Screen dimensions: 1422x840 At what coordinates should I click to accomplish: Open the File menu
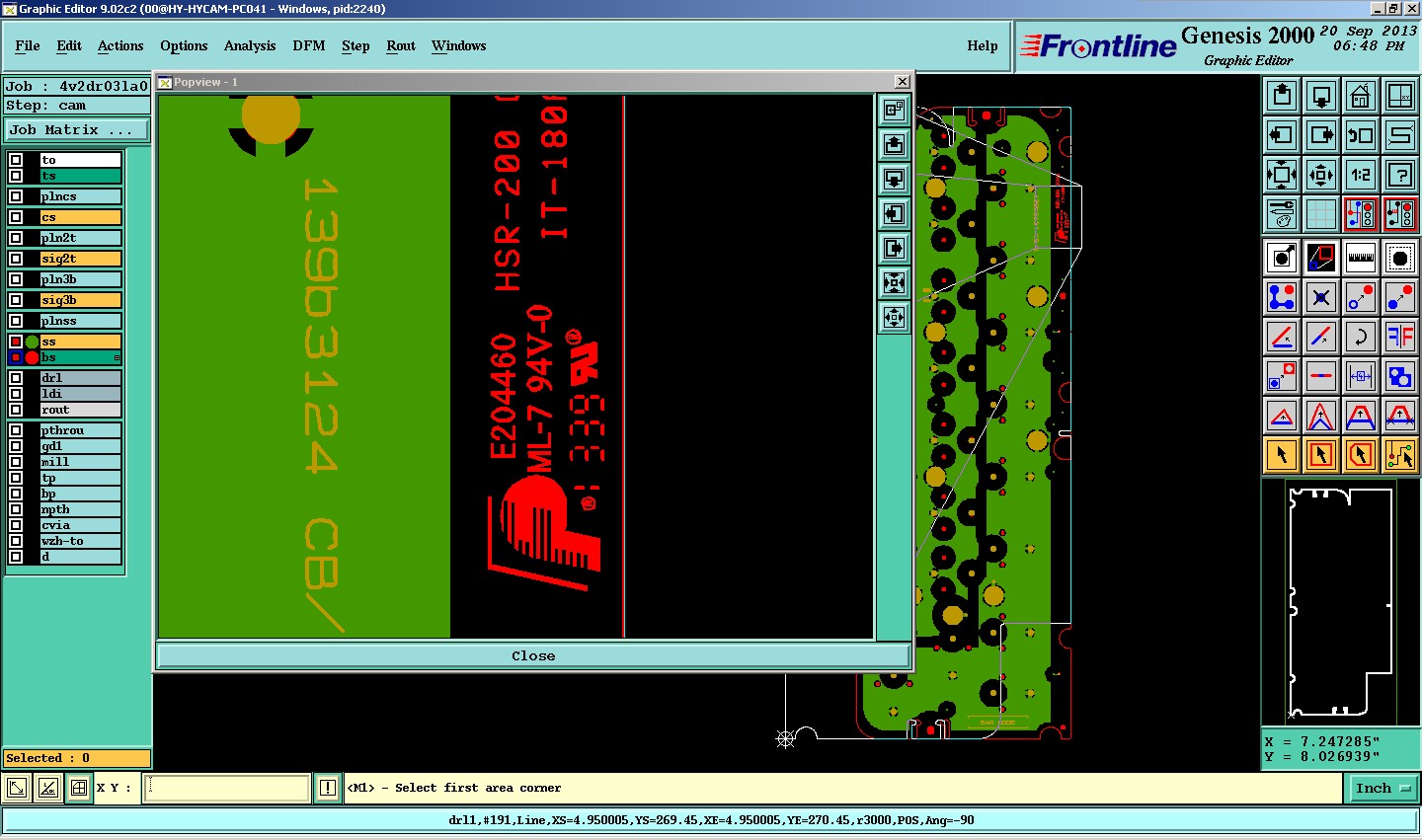point(28,45)
